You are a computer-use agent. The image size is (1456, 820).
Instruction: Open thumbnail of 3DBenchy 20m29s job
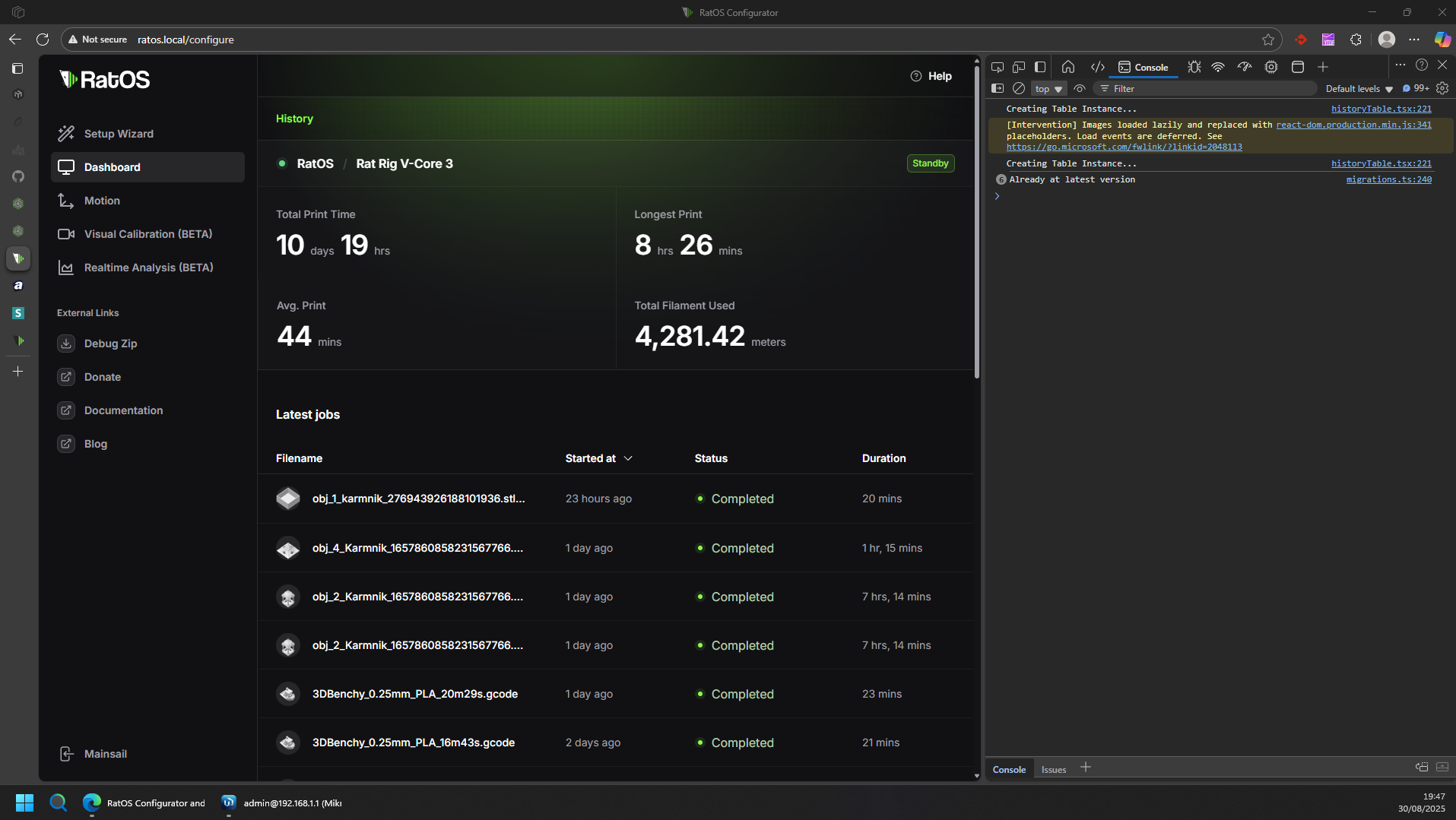coord(288,694)
